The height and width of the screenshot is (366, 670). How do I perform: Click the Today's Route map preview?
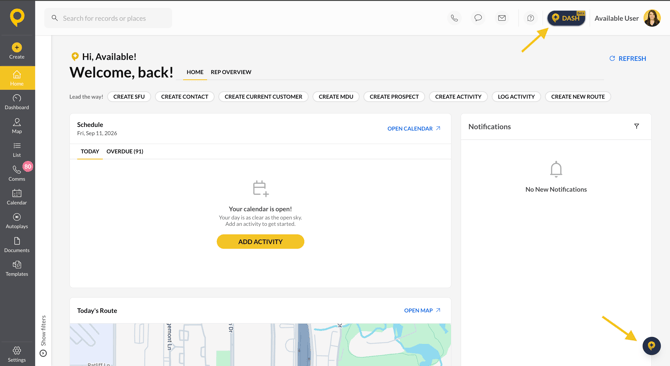260,344
